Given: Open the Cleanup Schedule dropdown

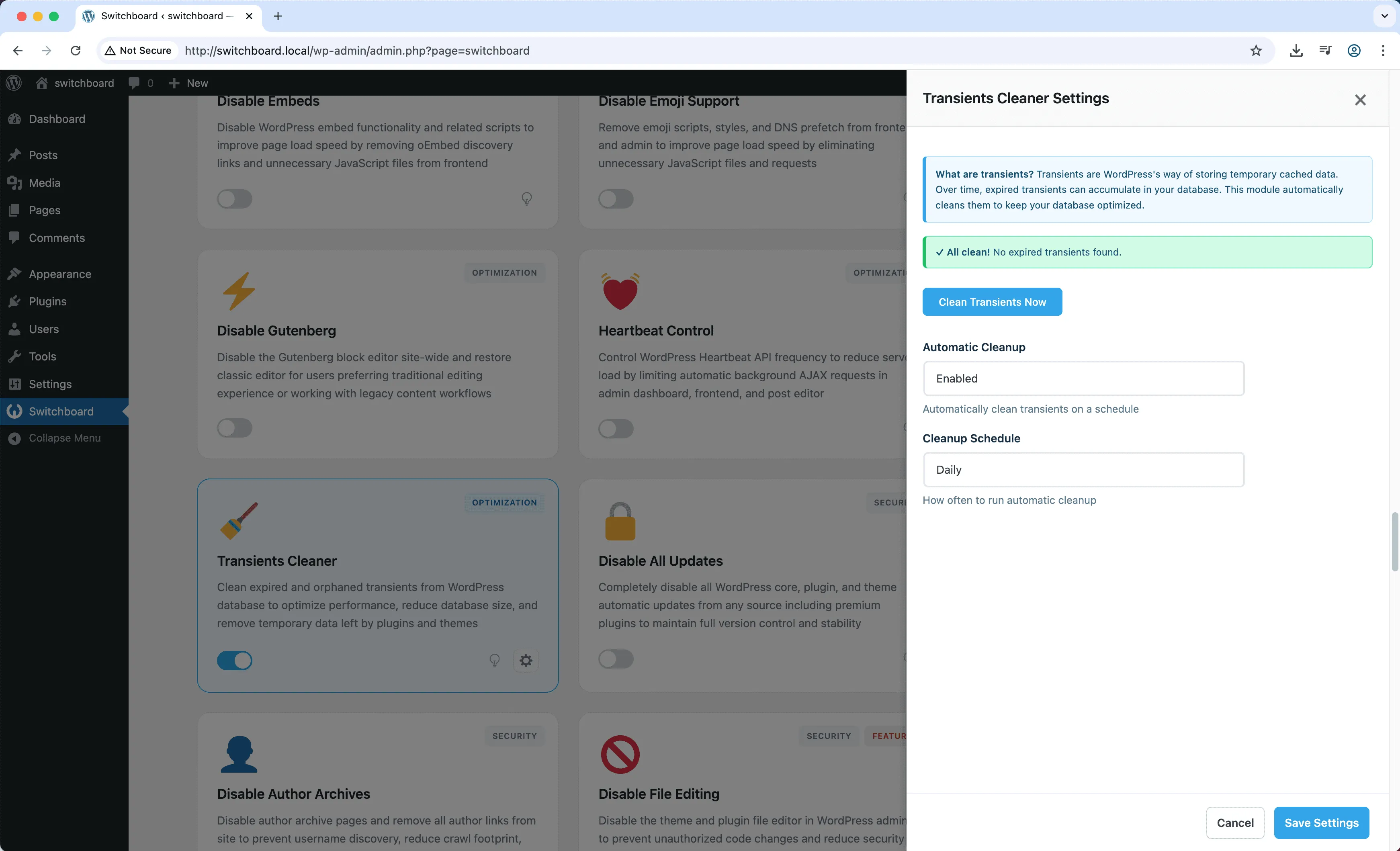Looking at the screenshot, I should coord(1083,470).
